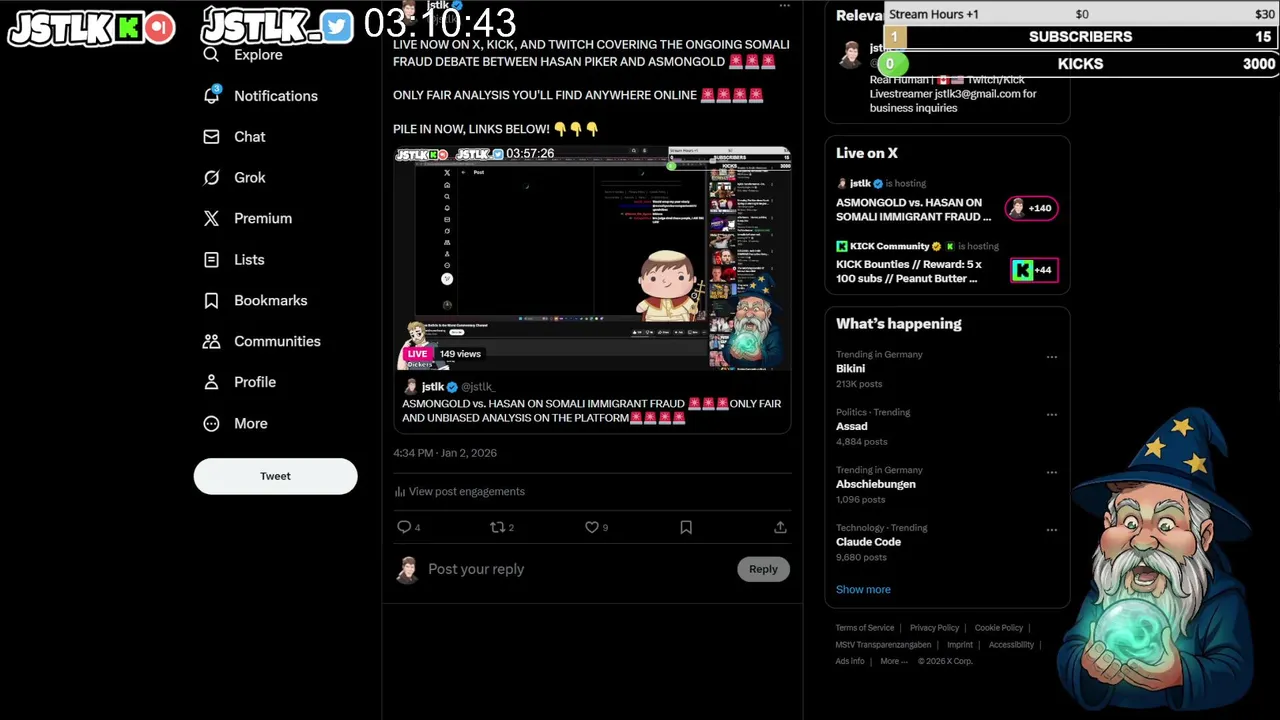Click the Chat envelope icon
Image resolution: width=1280 pixels, height=720 pixels.
(x=211, y=137)
